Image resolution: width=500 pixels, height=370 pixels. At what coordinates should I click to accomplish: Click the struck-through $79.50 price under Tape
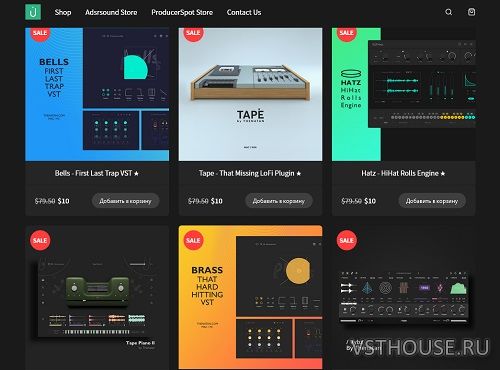point(198,201)
